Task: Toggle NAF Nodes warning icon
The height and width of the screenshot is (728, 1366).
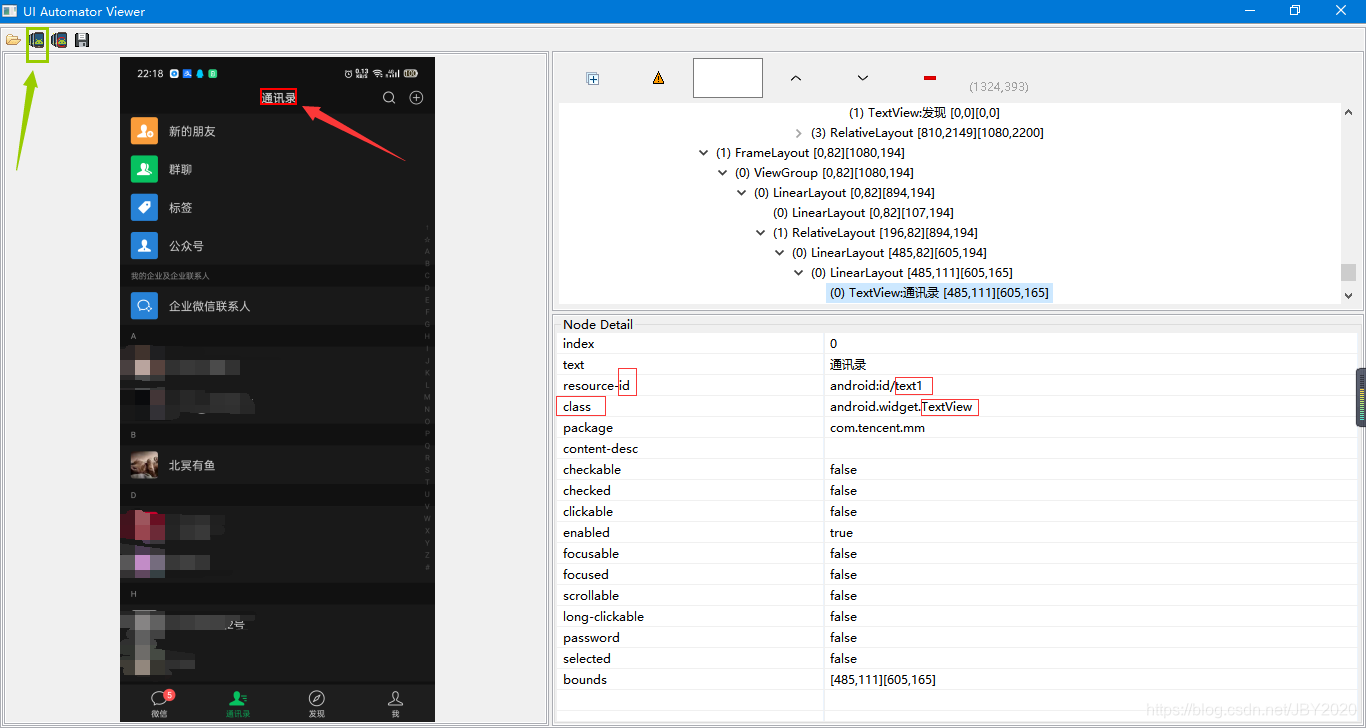Action: click(x=658, y=78)
